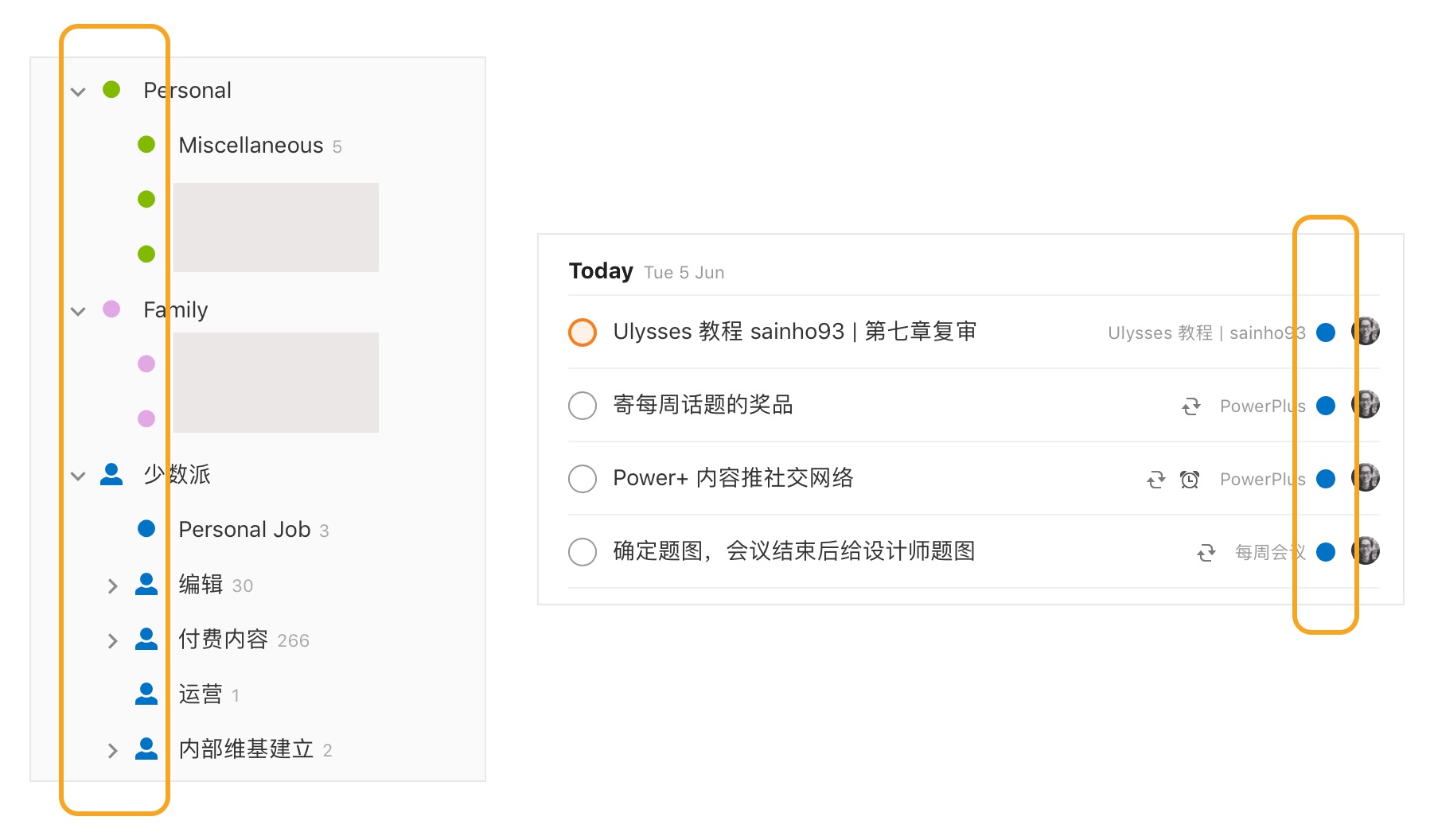
Task: Click the 运营 shared project person icon
Action: tap(146, 694)
